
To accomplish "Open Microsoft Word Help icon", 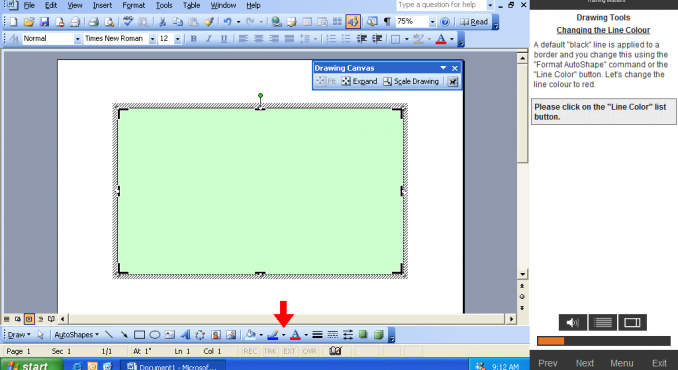I will (x=445, y=22).
